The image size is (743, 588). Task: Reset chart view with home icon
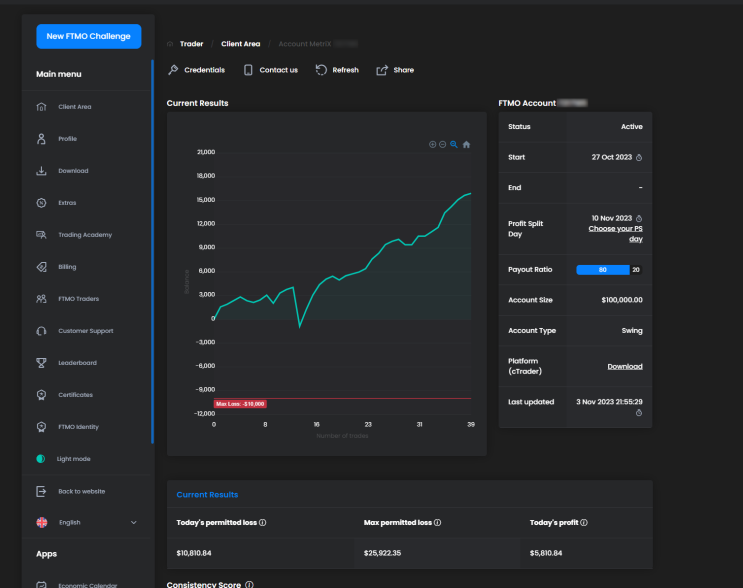click(x=466, y=145)
